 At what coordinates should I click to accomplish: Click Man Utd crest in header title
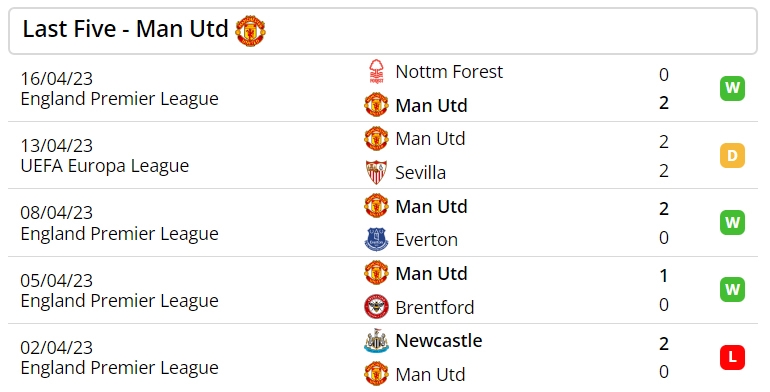click(x=250, y=30)
